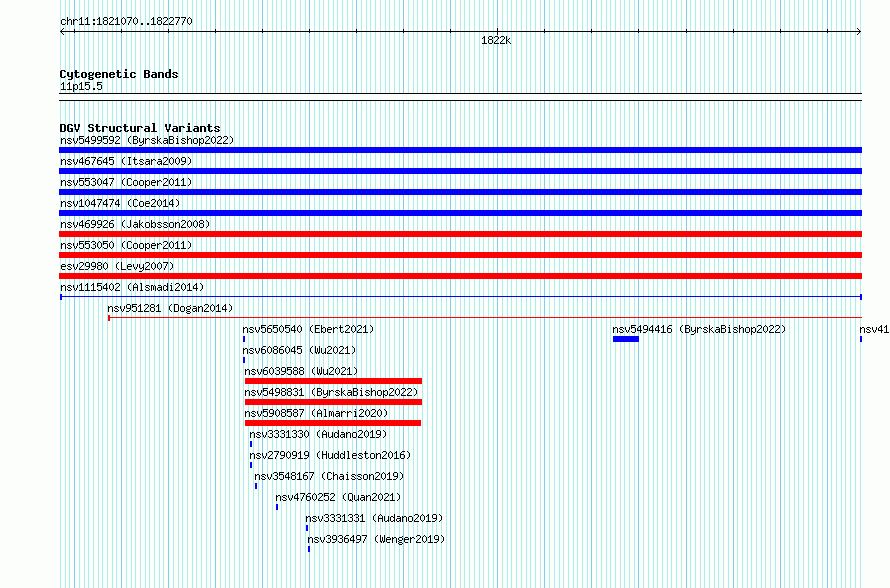Open the esv29980 (Levy2007) label
The height and width of the screenshot is (588, 890).
(117, 266)
